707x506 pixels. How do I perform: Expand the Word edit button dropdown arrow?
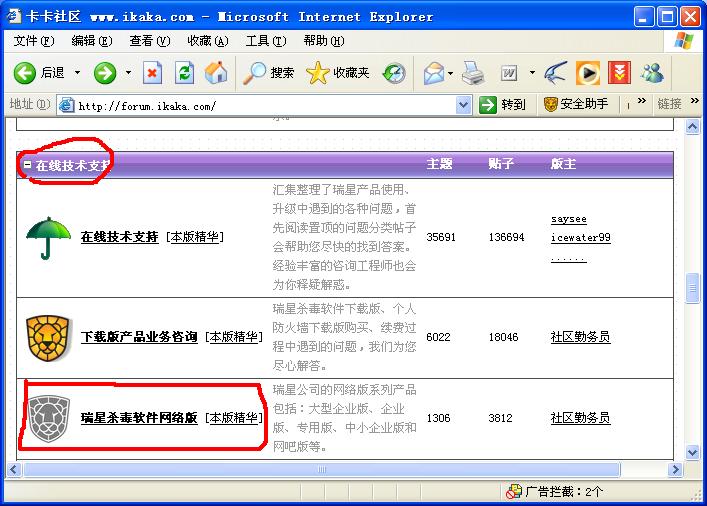pyautogui.click(x=532, y=73)
